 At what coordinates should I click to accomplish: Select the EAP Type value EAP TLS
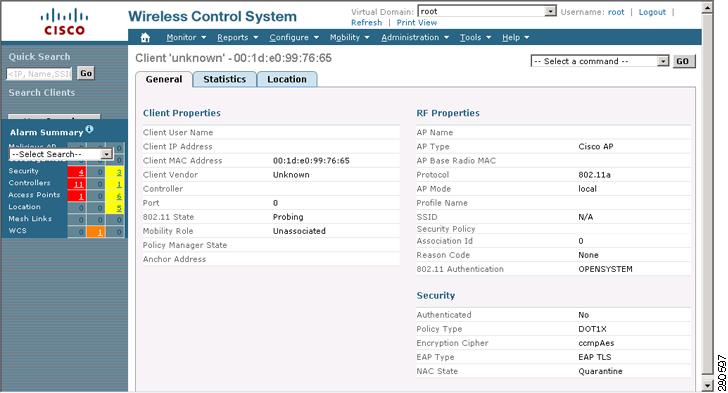click(595, 357)
